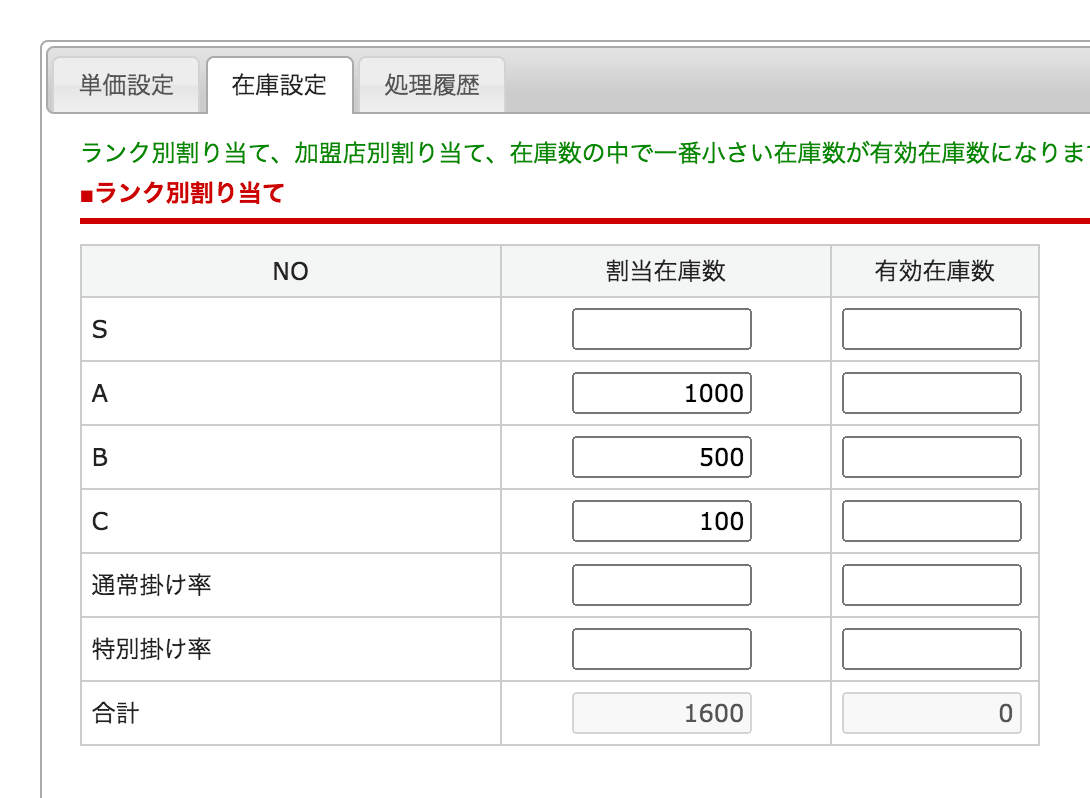Click the 割当在庫数 column header
Viewport: 1090px width, 798px height.
tap(665, 271)
